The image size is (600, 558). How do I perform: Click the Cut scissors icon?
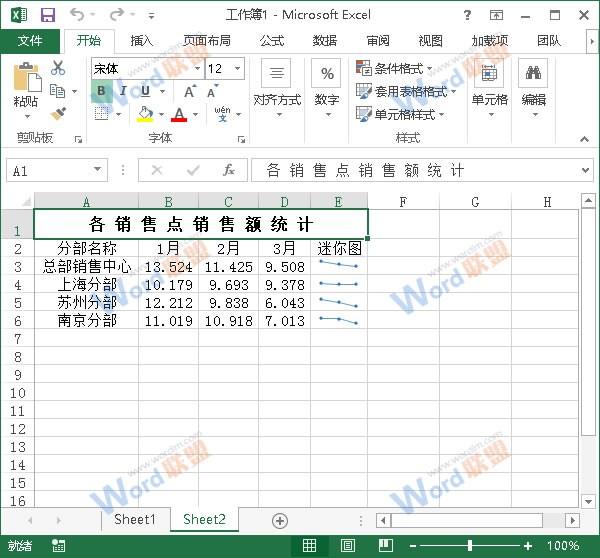click(58, 68)
